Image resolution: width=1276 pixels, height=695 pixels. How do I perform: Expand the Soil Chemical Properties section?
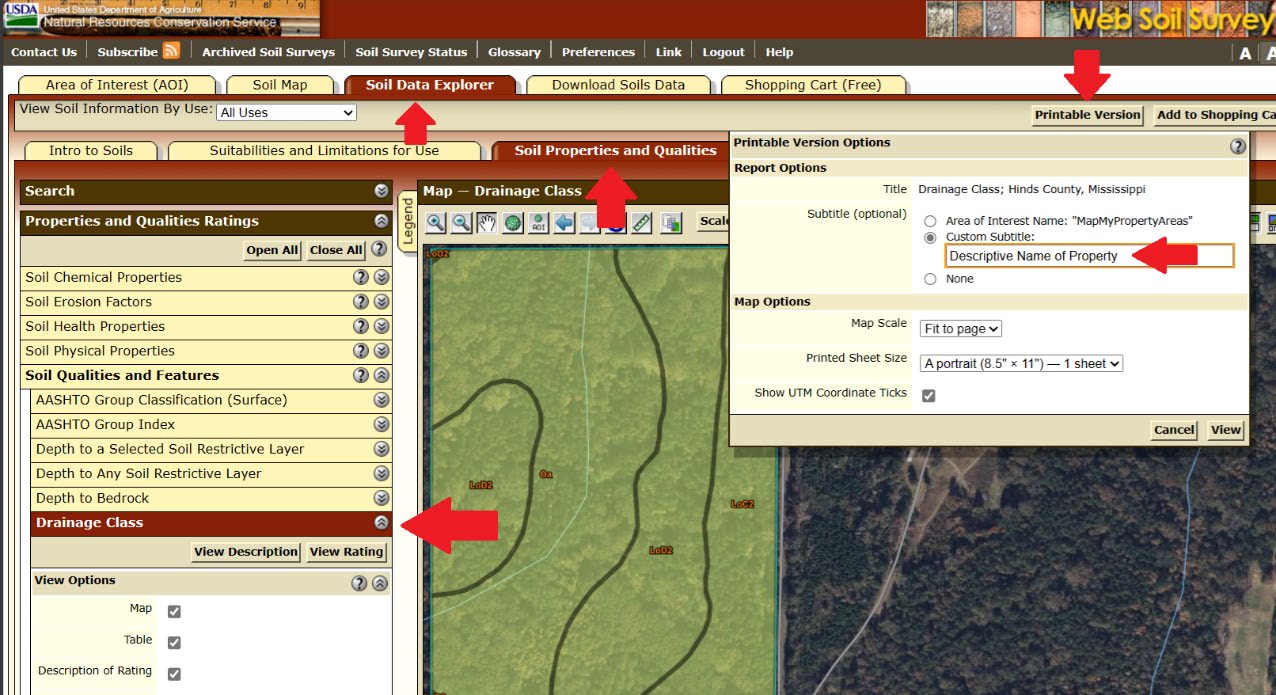[381, 278]
